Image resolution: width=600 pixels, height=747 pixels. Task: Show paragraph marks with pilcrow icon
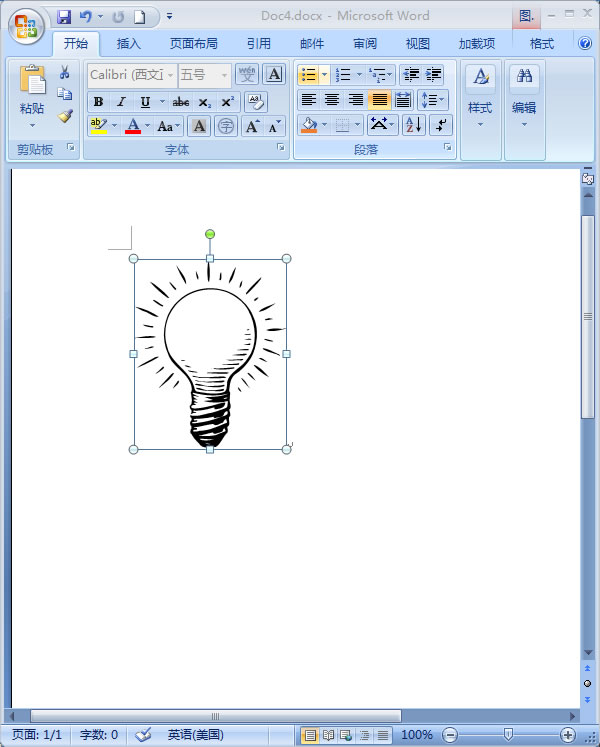pyautogui.click(x=441, y=125)
